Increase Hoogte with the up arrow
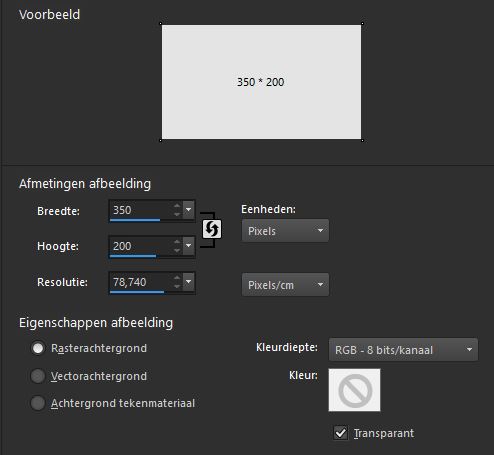The width and height of the screenshot is (494, 455). [177, 242]
